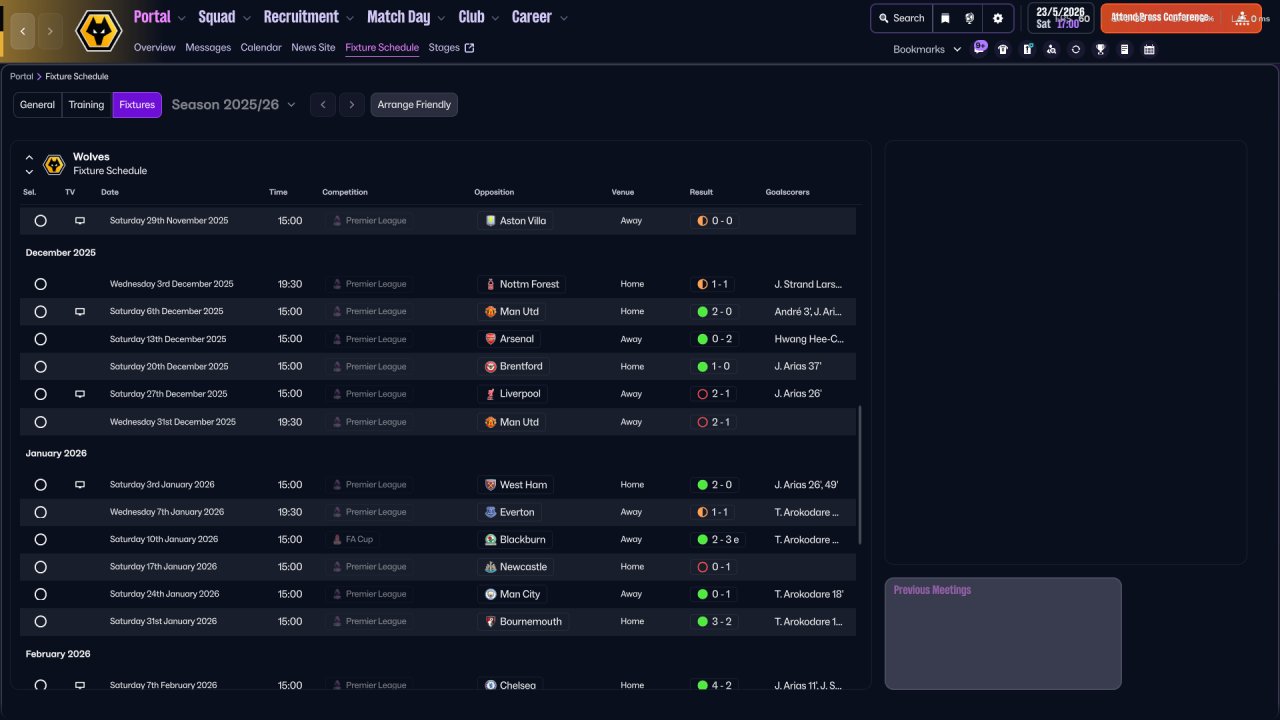Screen dimensions: 1280x720
Task: Select the Arsenal away fixture radio button
Action: (40, 339)
